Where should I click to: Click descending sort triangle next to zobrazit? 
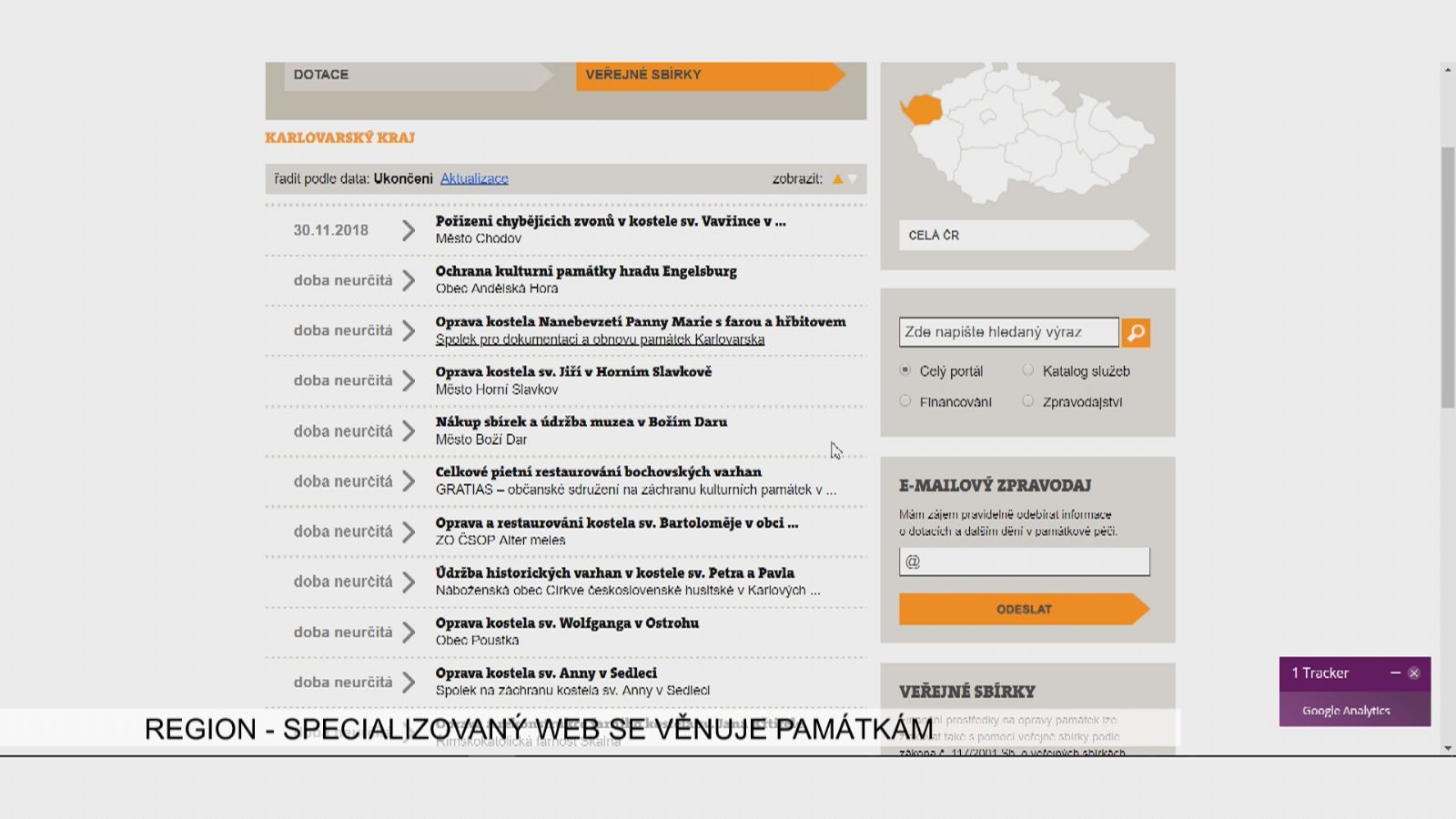coord(853,179)
